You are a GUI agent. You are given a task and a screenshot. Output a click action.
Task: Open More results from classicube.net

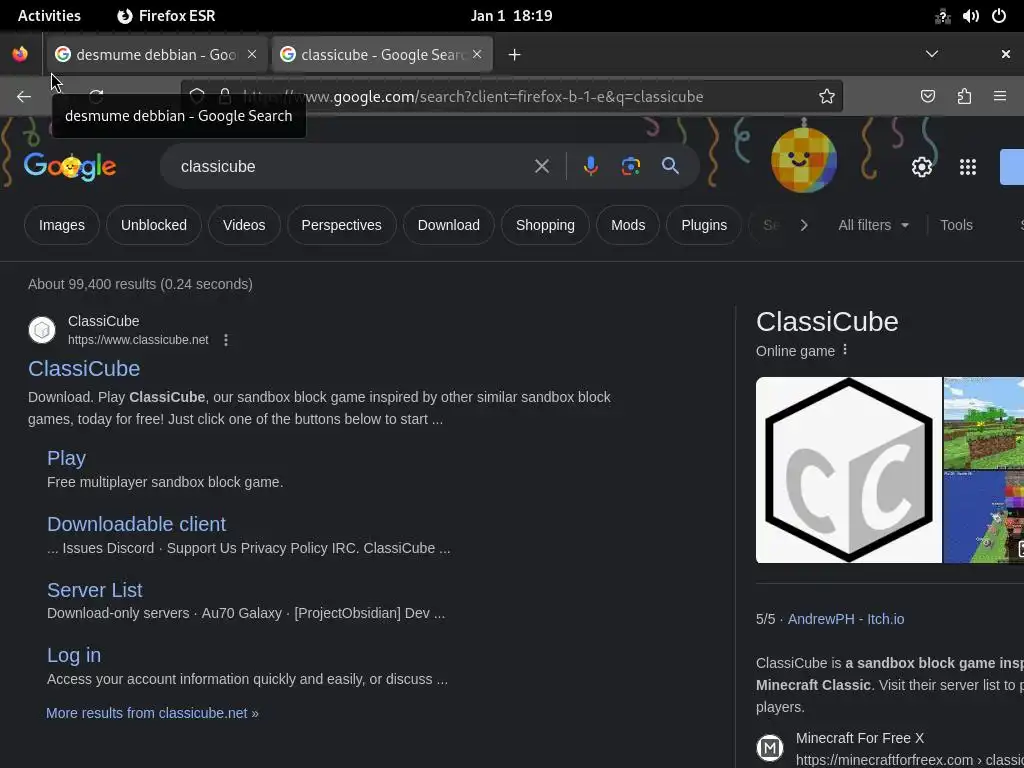pyautogui.click(x=152, y=713)
